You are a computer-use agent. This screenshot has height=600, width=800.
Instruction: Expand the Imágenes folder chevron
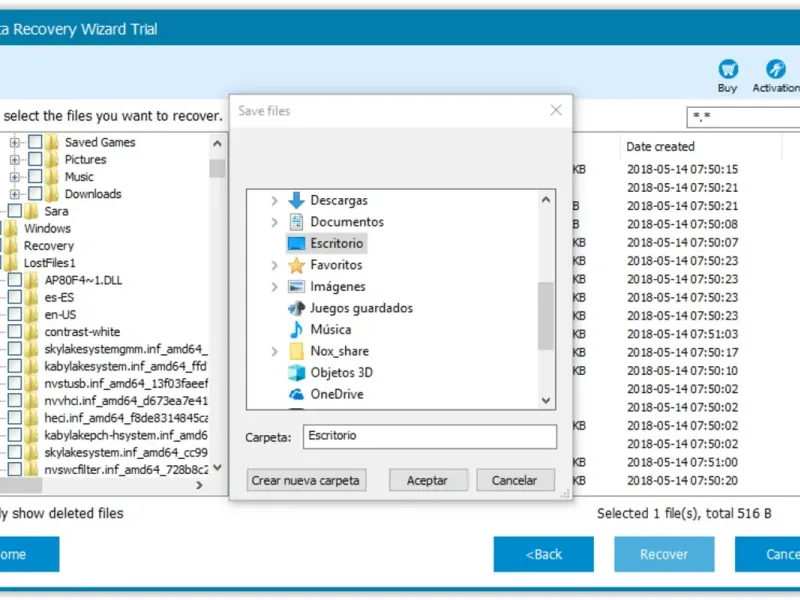(x=274, y=287)
